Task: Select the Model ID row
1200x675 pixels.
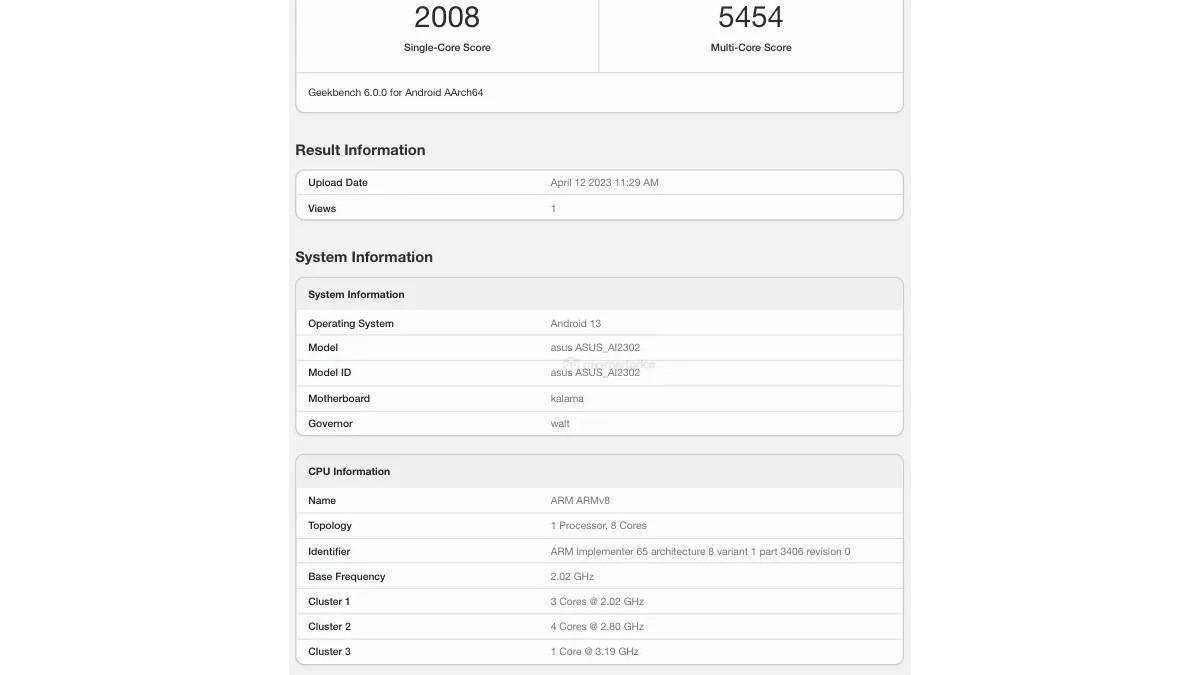Action: pyautogui.click(x=600, y=371)
